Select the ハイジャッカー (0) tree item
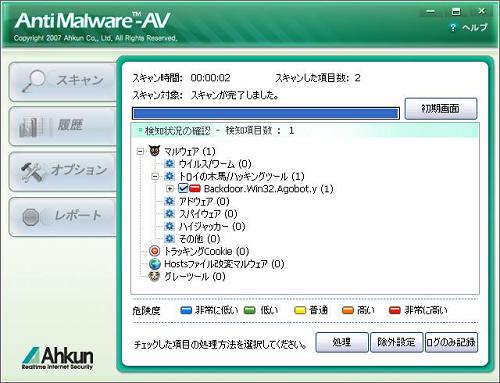Screen dimensions: 500x383 tap(212, 226)
